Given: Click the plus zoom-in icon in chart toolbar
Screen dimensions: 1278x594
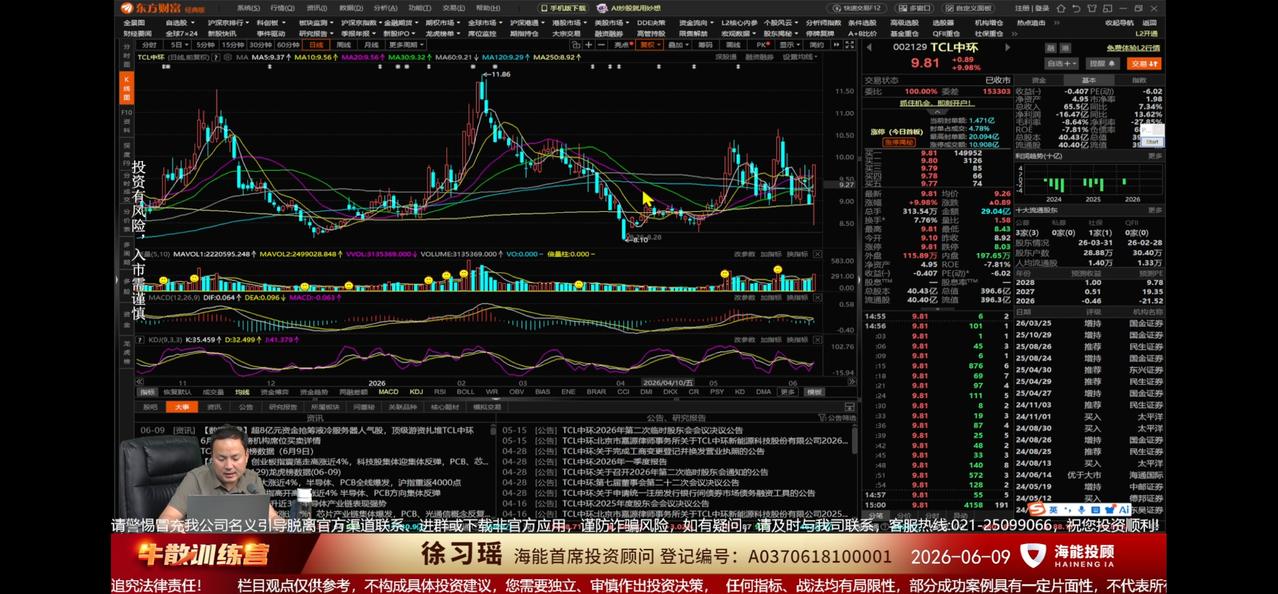Looking at the screenshot, I should [x=588, y=44].
